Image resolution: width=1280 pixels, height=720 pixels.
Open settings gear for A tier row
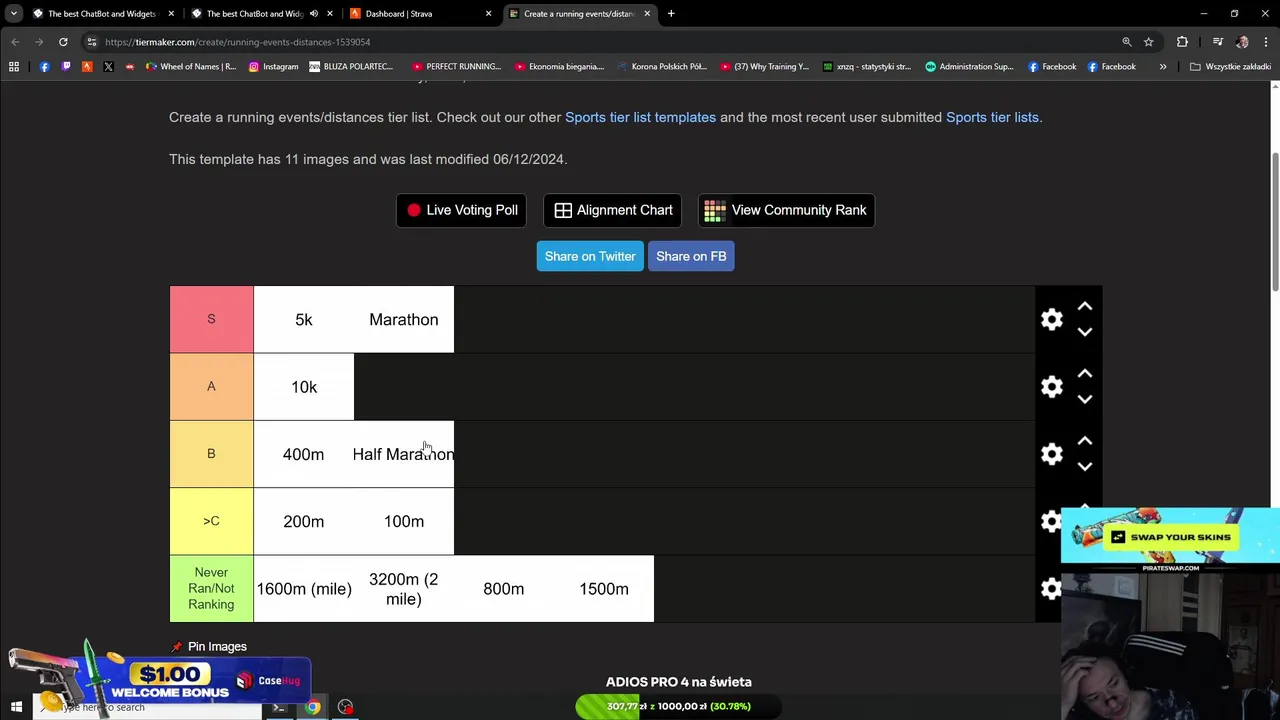tap(1051, 387)
